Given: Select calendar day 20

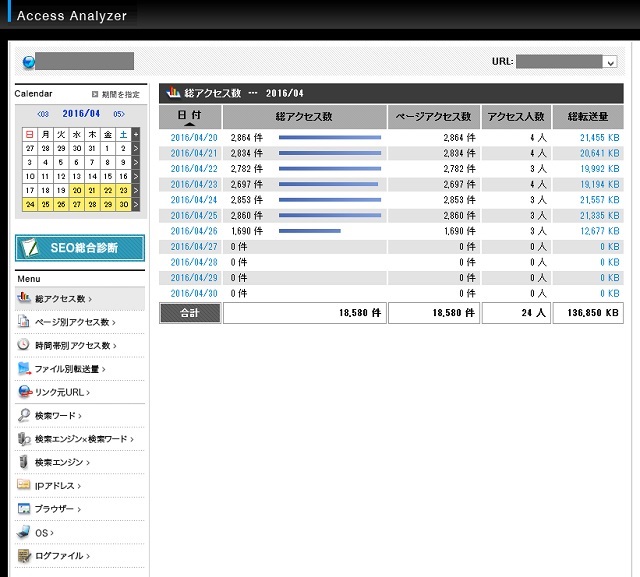Looking at the screenshot, I should [x=77, y=190].
